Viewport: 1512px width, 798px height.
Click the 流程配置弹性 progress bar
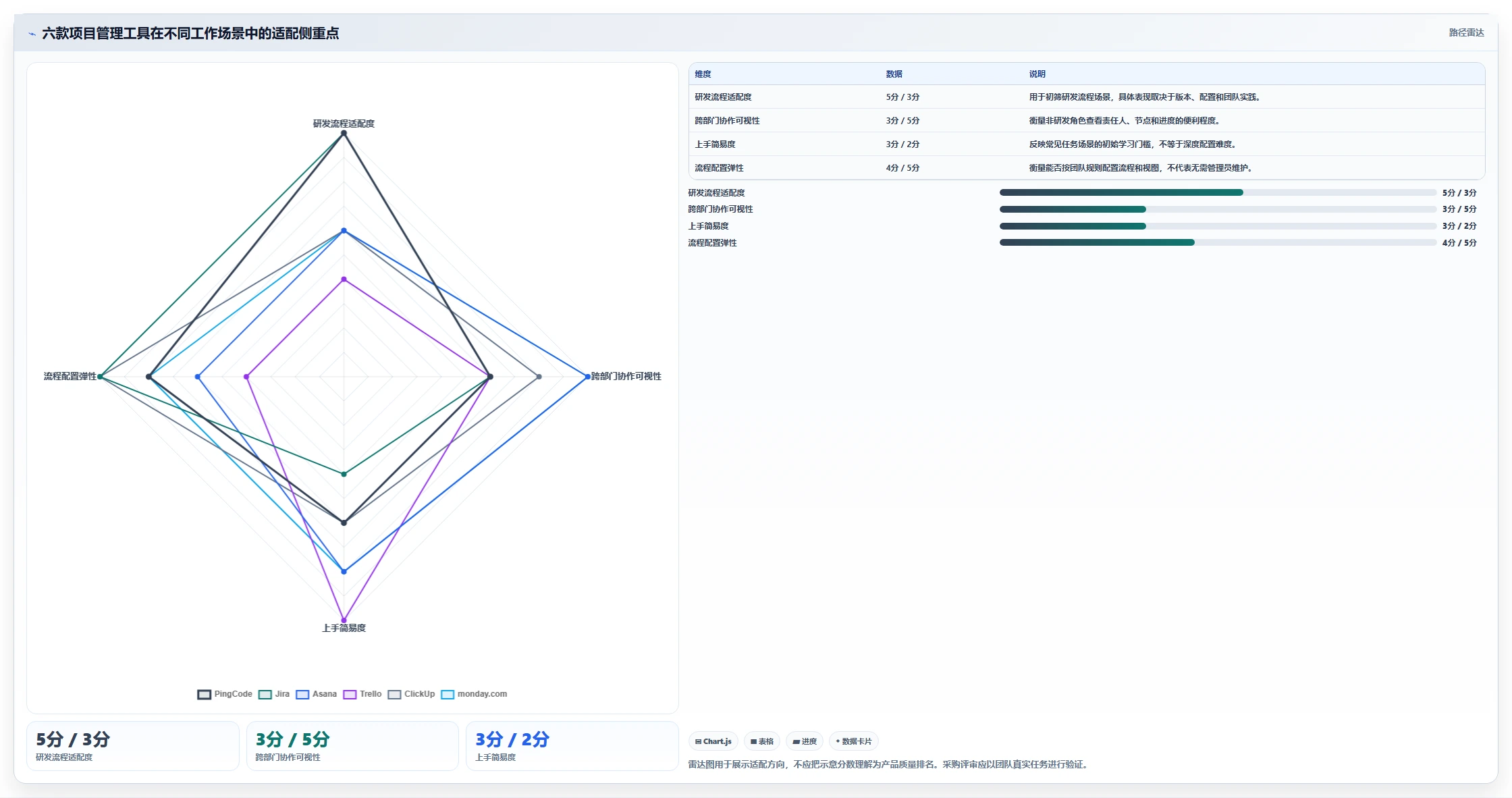pyautogui.click(x=1218, y=242)
